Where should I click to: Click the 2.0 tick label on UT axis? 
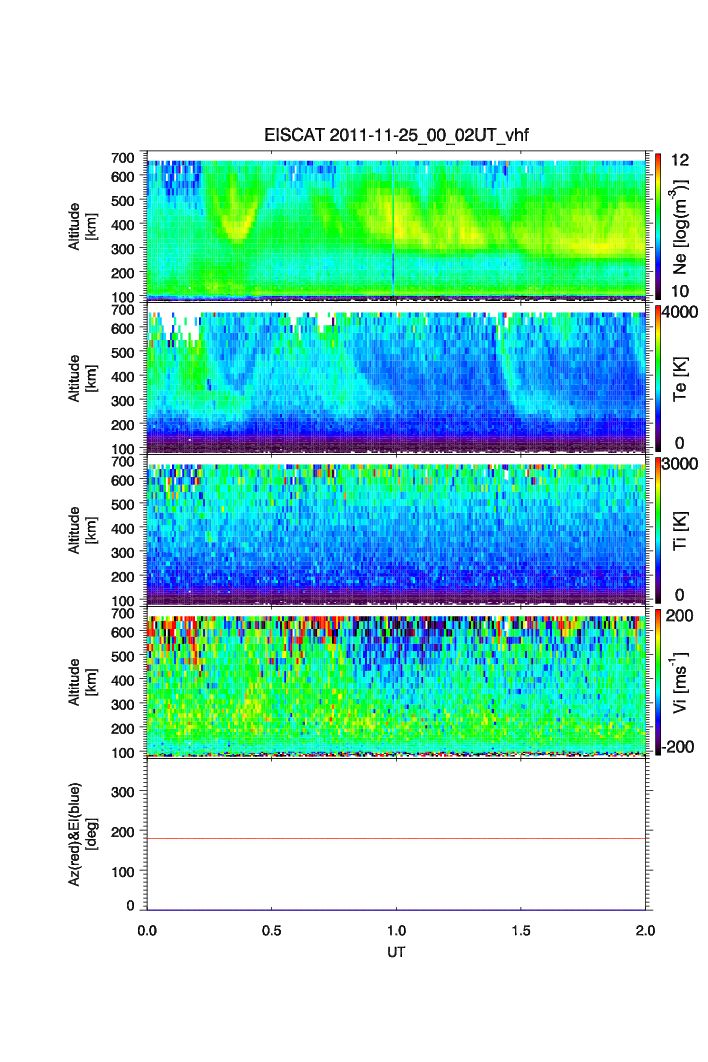point(646,931)
